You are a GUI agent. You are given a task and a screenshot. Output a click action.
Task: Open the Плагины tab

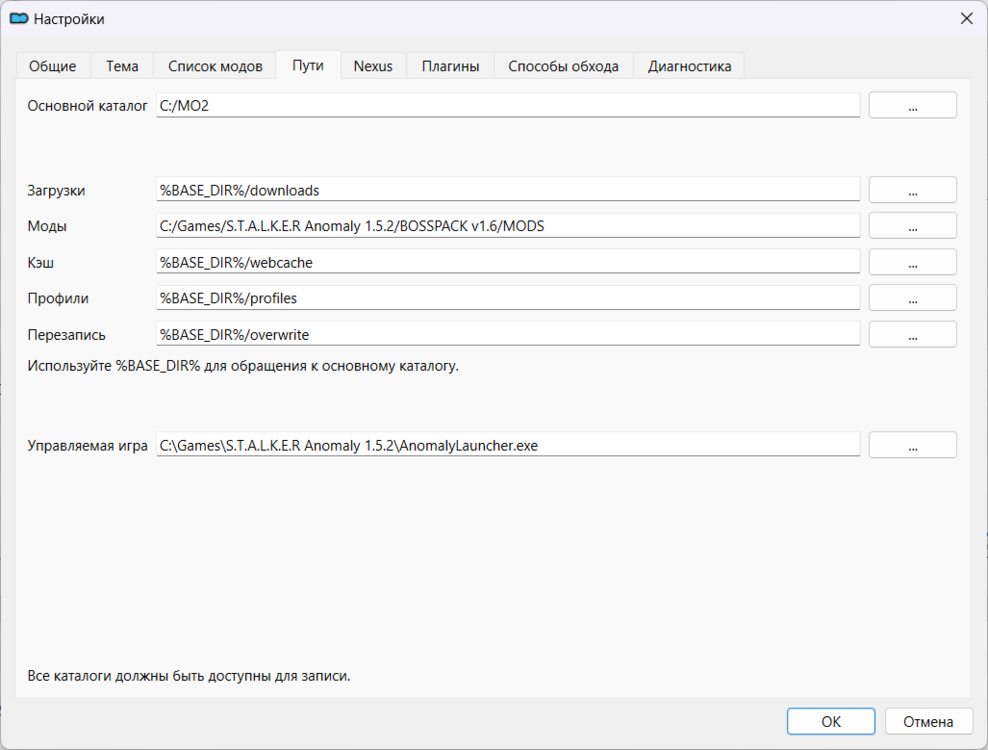450,66
